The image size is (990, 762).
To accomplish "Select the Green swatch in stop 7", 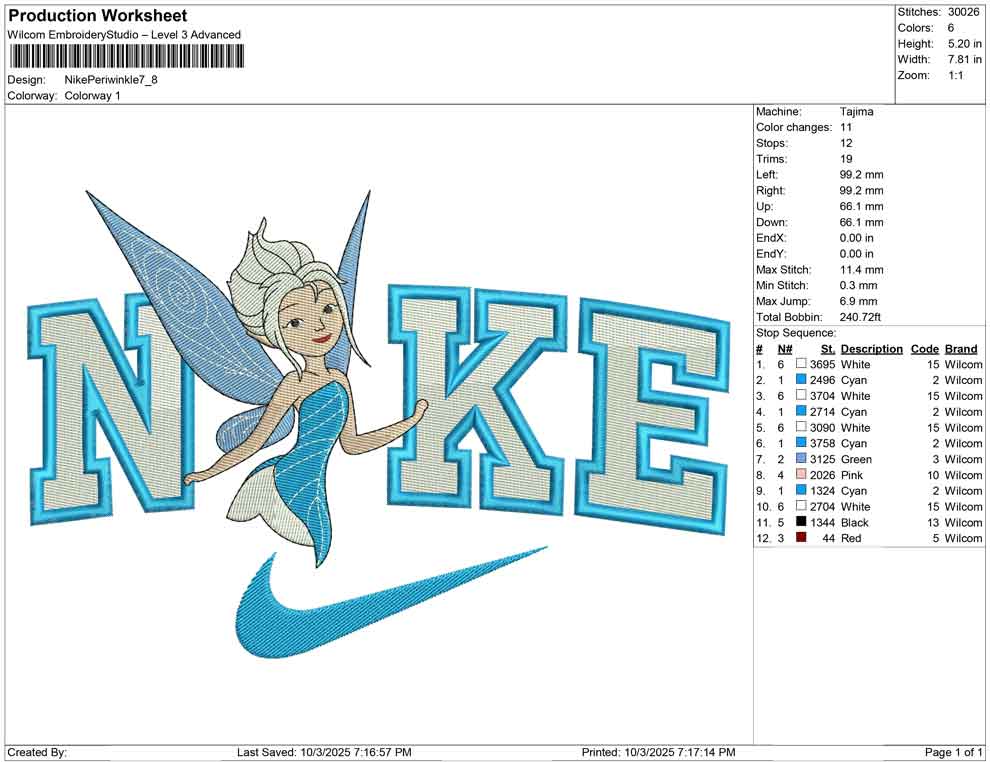I will pos(801,459).
